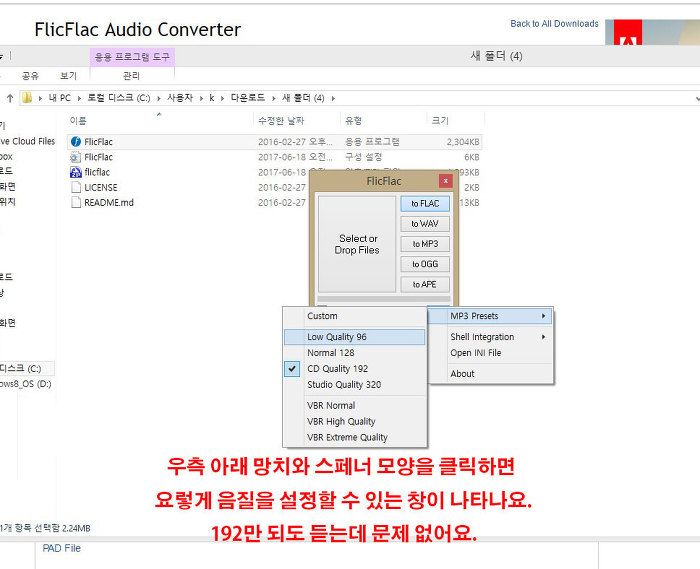
Task: Click the to APE button
Action: [x=425, y=284]
